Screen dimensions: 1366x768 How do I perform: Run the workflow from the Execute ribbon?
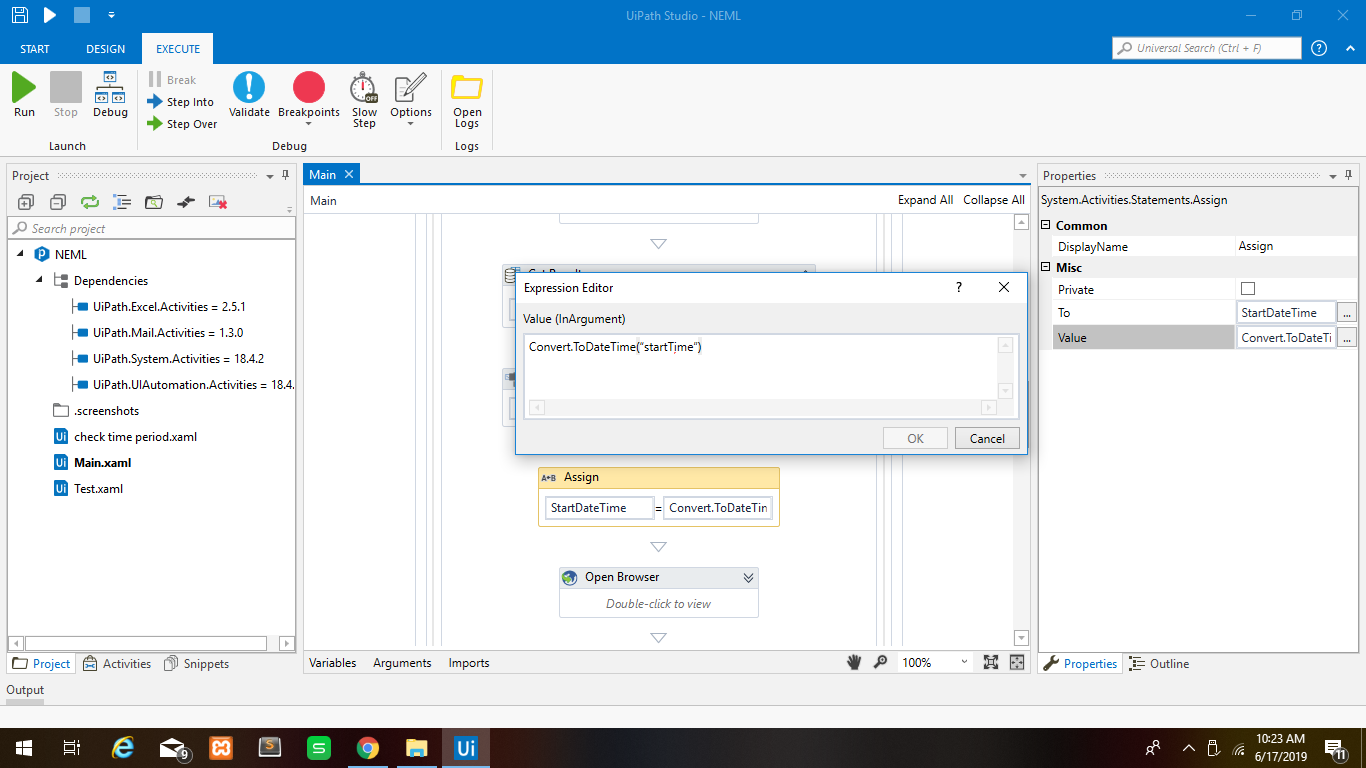point(24,95)
